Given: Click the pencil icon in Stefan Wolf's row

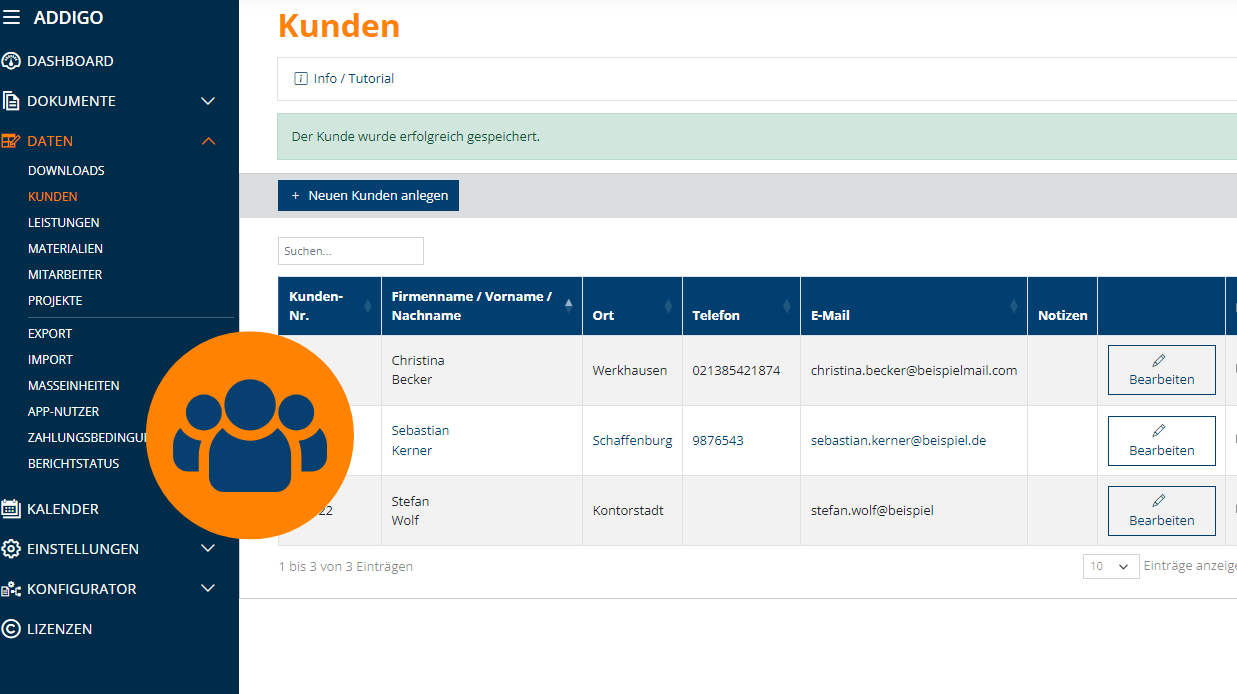Looking at the screenshot, I should pos(1160,501).
